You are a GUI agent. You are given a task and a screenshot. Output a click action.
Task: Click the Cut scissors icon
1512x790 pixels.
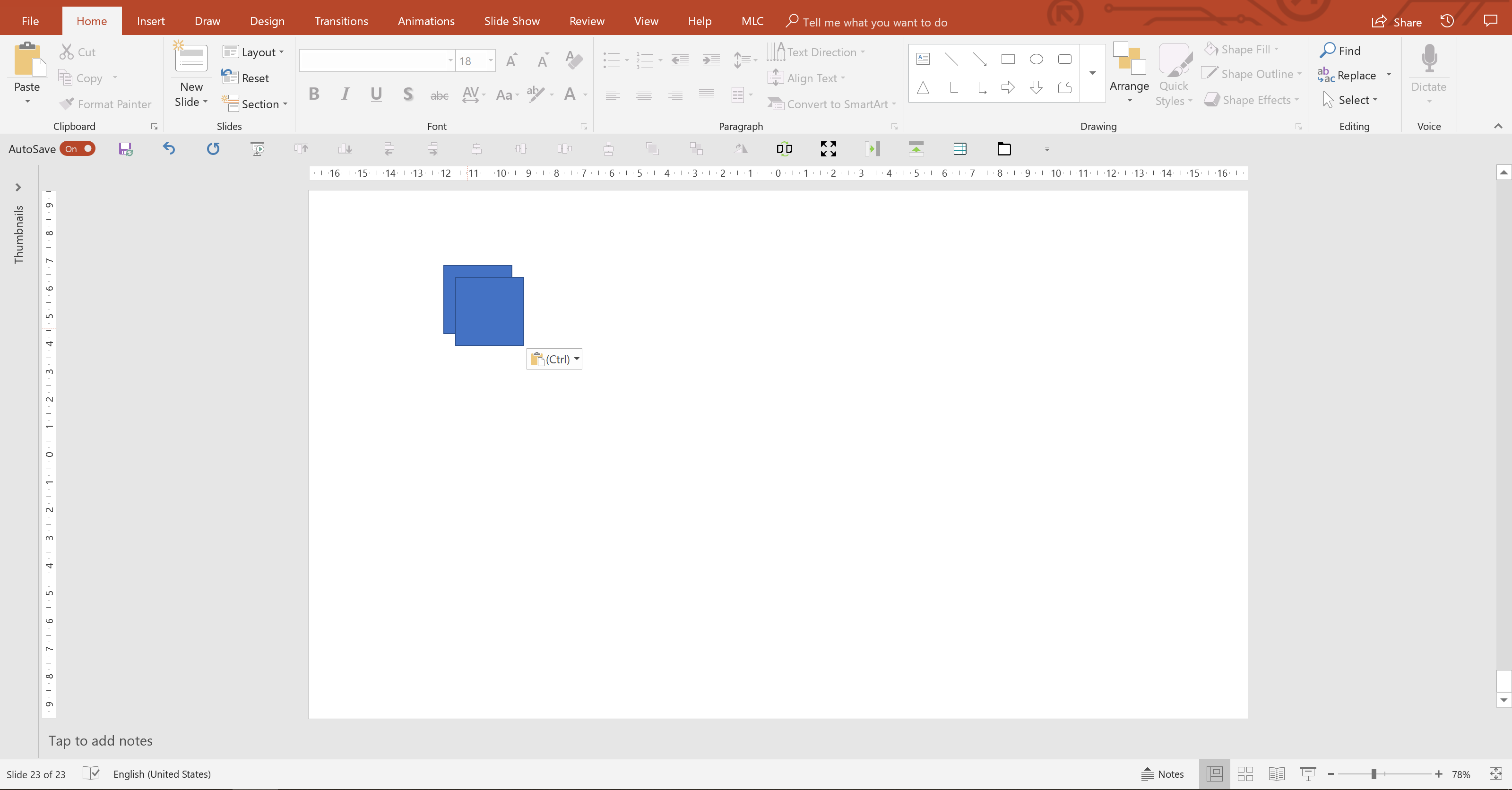tap(66, 52)
